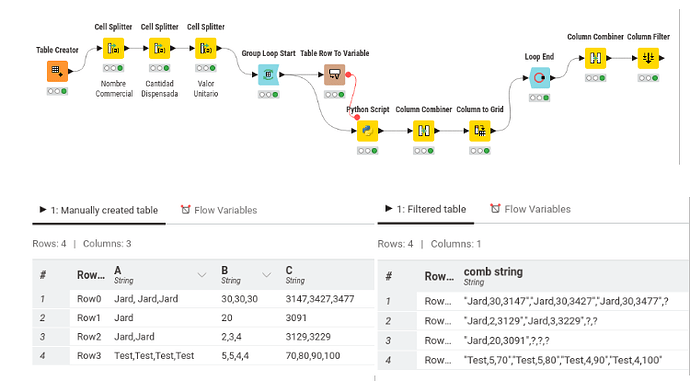Screen dimensions: 690x381
Task: Select the Table Row To Variable node
Action: (x=334, y=75)
